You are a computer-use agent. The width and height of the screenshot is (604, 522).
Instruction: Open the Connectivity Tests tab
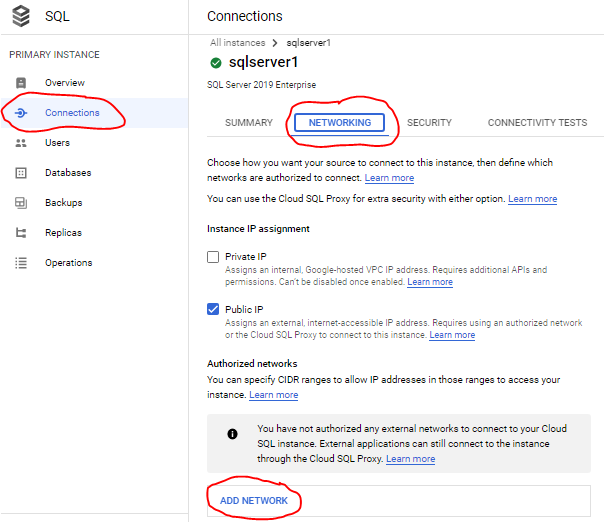tap(537, 123)
